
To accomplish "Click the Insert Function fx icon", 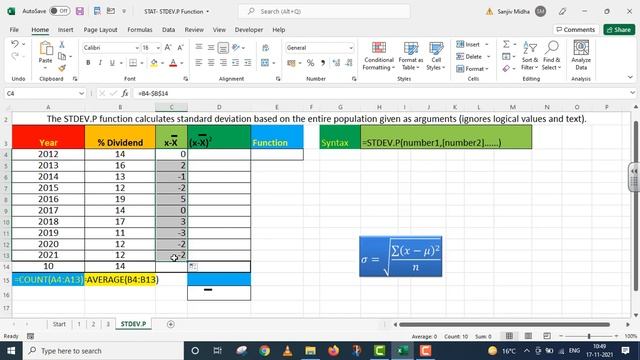I will tap(125, 93).
